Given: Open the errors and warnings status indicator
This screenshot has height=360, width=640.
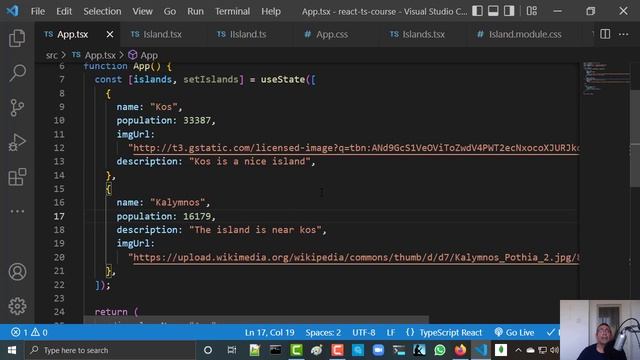Looking at the screenshot, I should tap(29, 332).
